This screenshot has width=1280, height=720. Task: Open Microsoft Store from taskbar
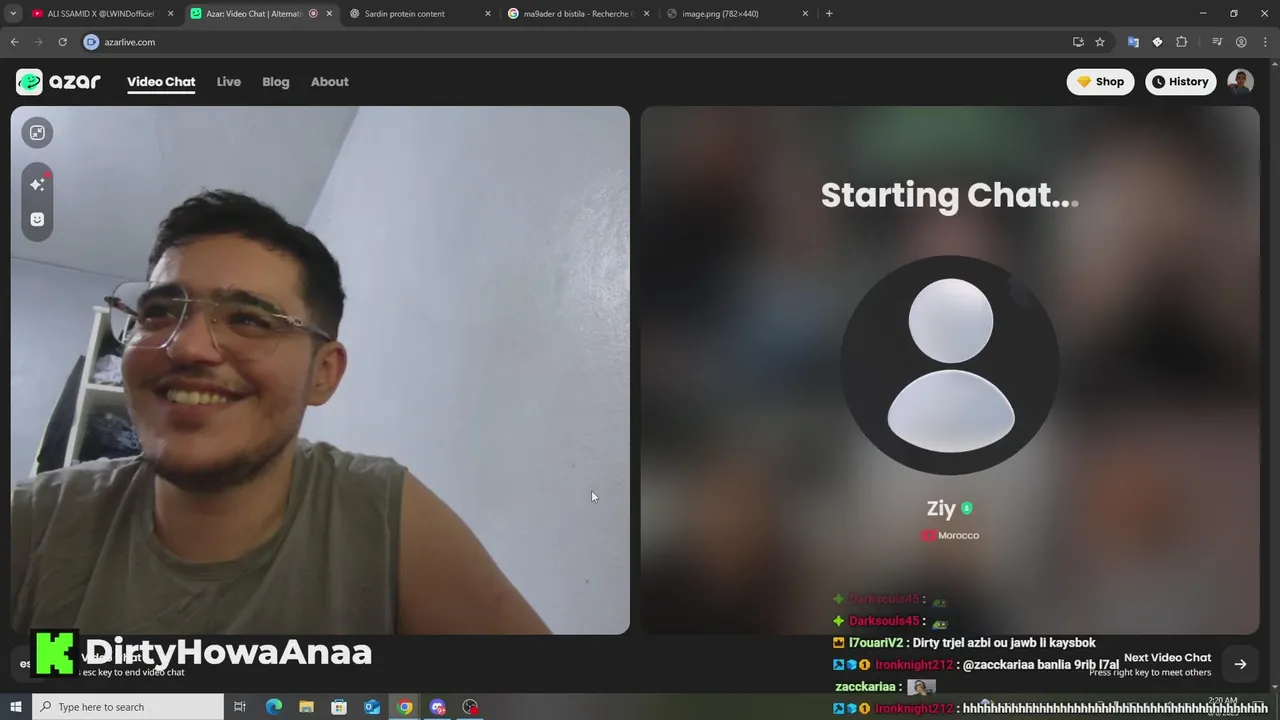click(339, 707)
